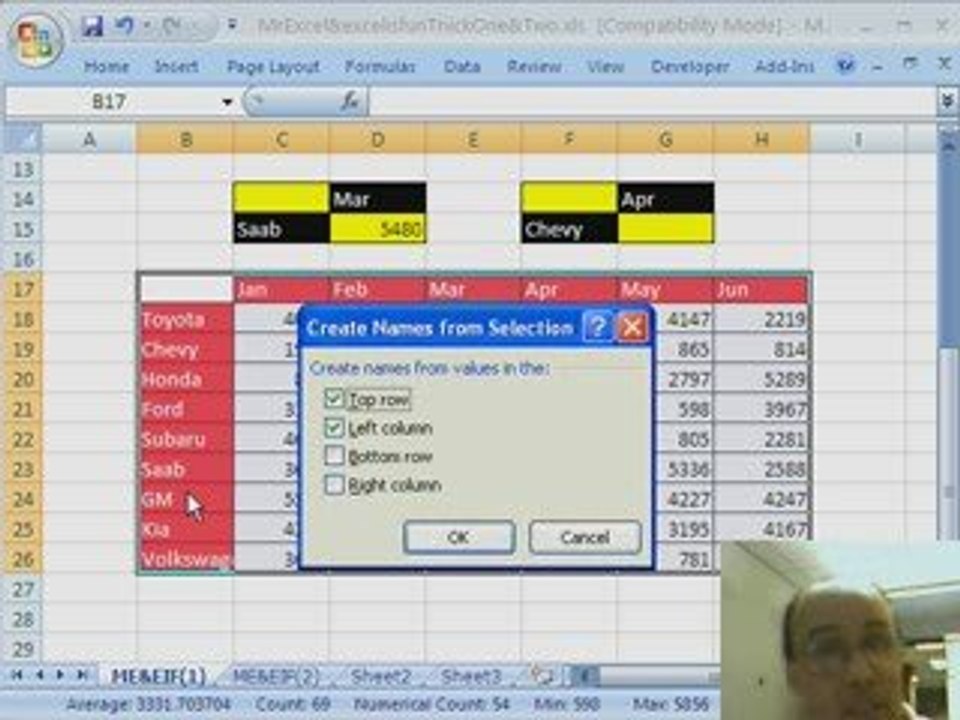Open the Insert ribbon tab
This screenshot has width=960, height=720.
click(176, 66)
